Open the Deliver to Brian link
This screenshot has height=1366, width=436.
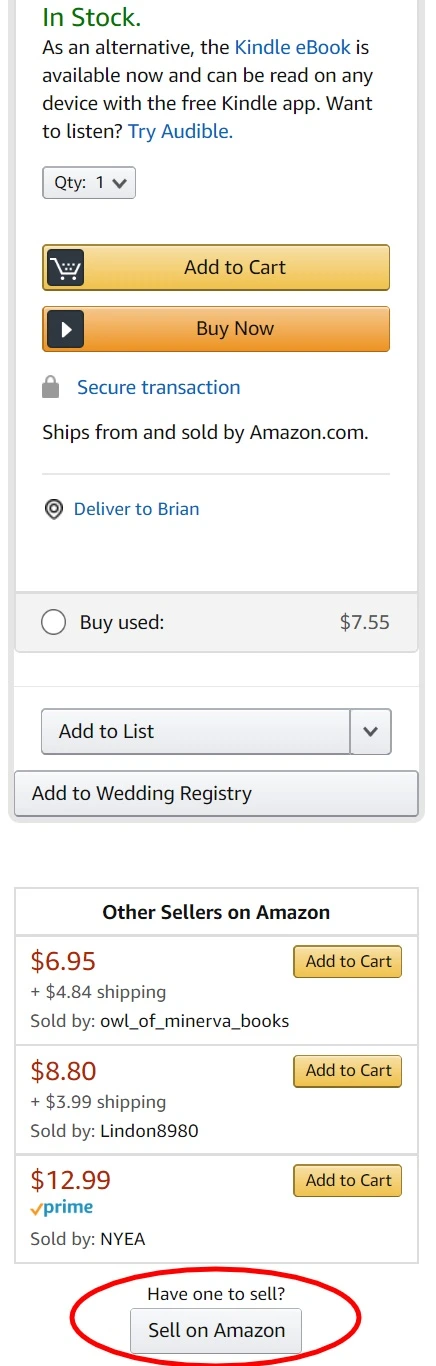[x=136, y=509]
